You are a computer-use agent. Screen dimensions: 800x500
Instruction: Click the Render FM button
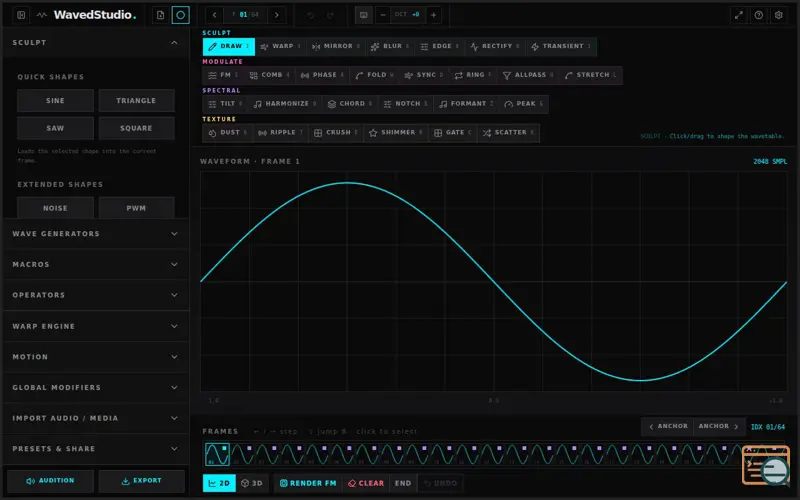click(308, 483)
